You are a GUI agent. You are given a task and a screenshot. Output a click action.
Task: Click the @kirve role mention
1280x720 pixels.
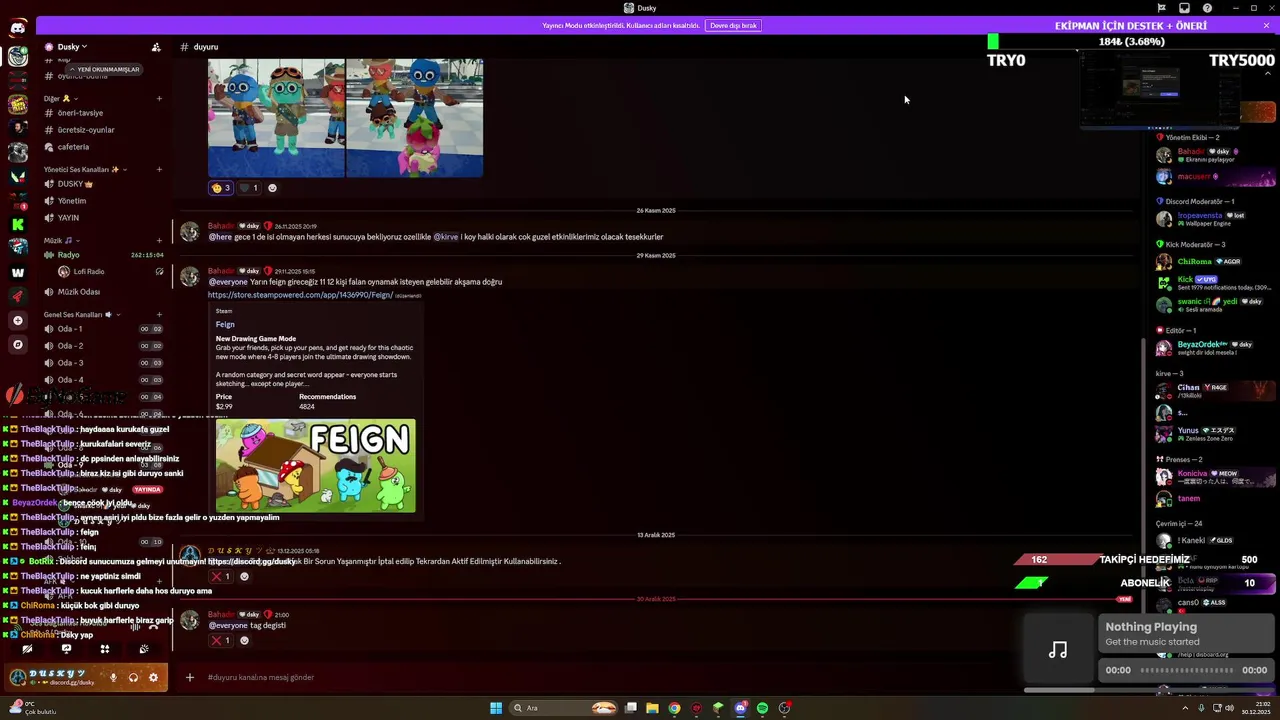(446, 237)
